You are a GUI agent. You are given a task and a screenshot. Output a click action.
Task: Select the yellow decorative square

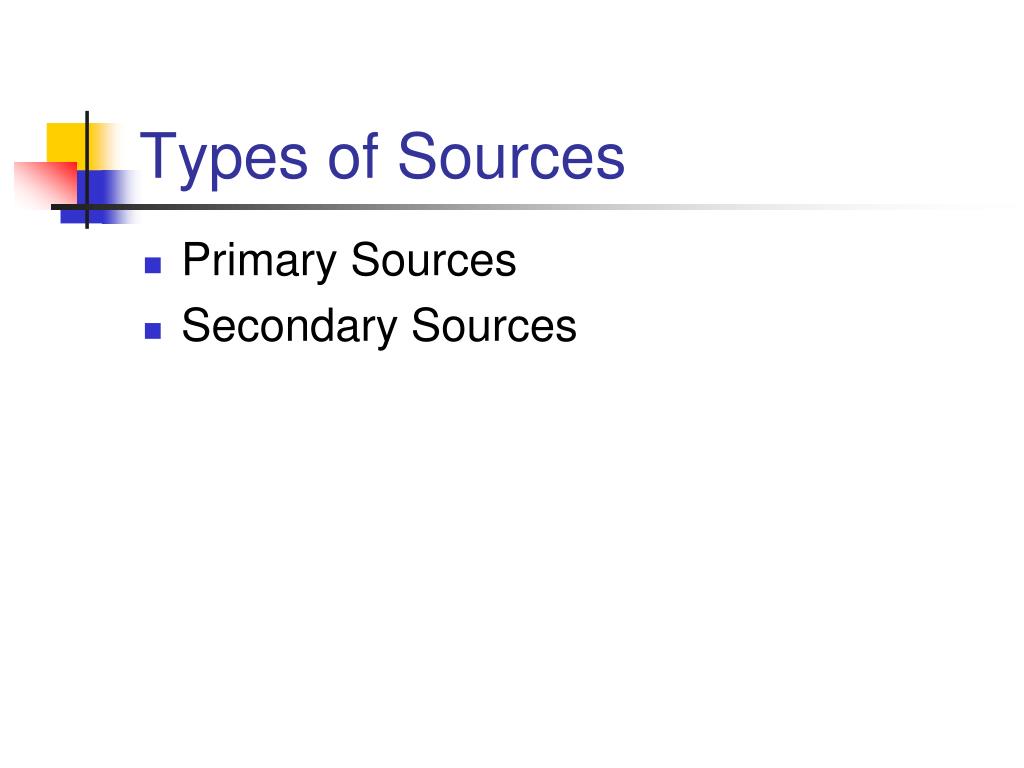pos(67,144)
